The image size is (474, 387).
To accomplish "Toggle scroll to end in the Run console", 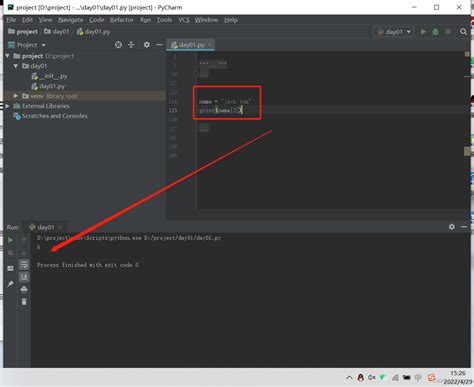I will click(x=24, y=277).
